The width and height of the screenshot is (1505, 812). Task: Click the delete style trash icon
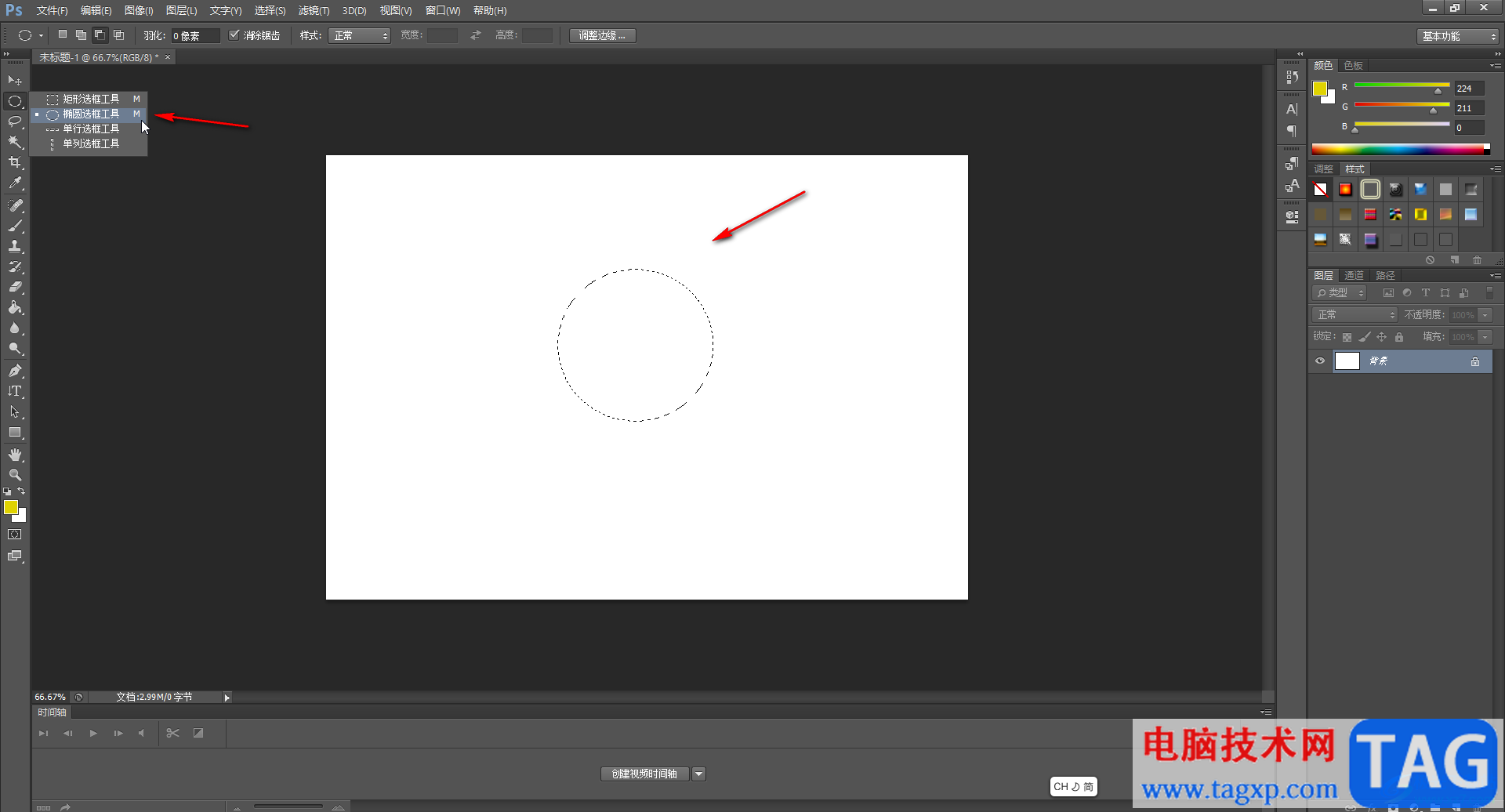tap(1477, 260)
